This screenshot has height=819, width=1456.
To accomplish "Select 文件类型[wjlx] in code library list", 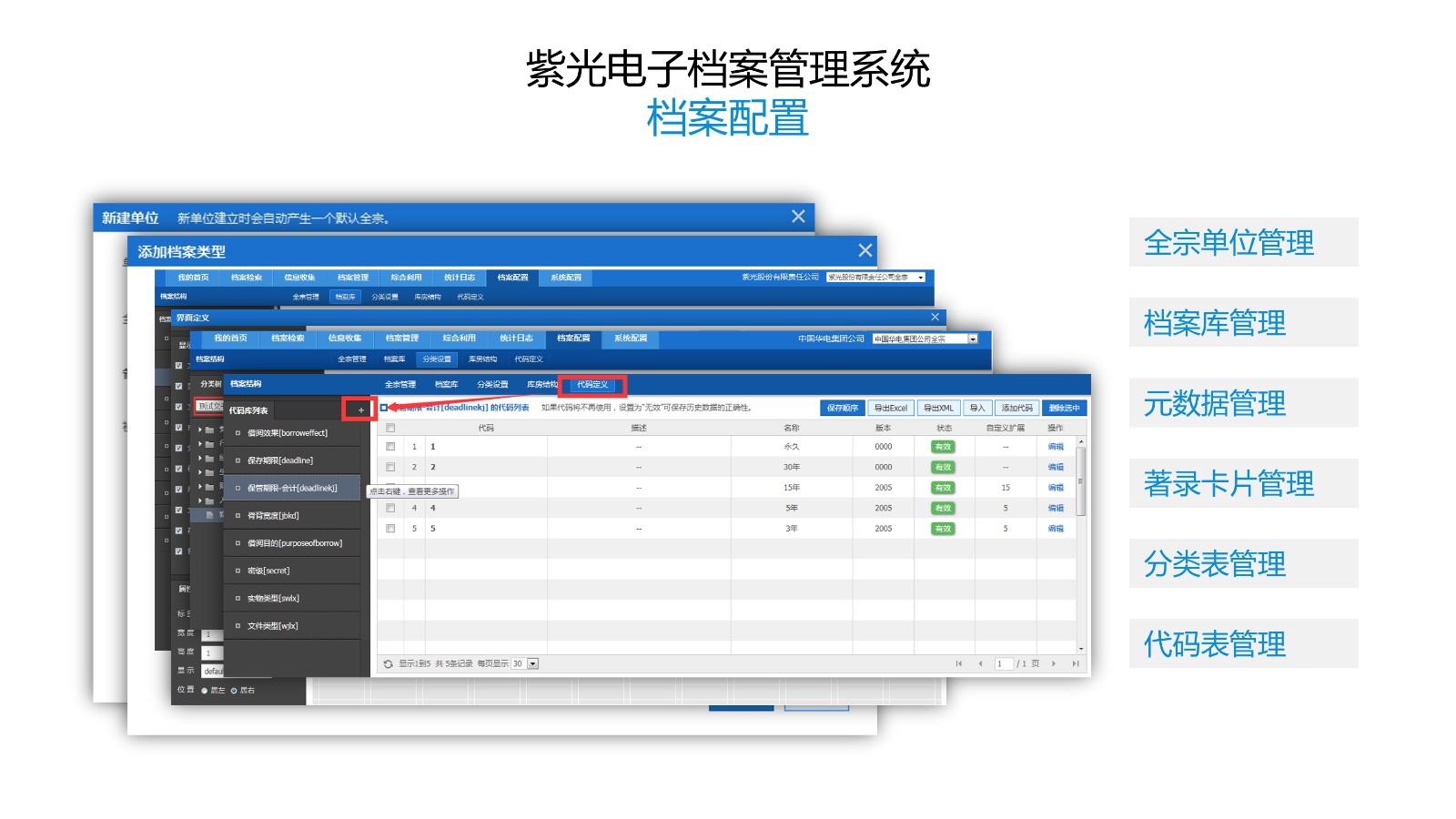I will coord(292,626).
